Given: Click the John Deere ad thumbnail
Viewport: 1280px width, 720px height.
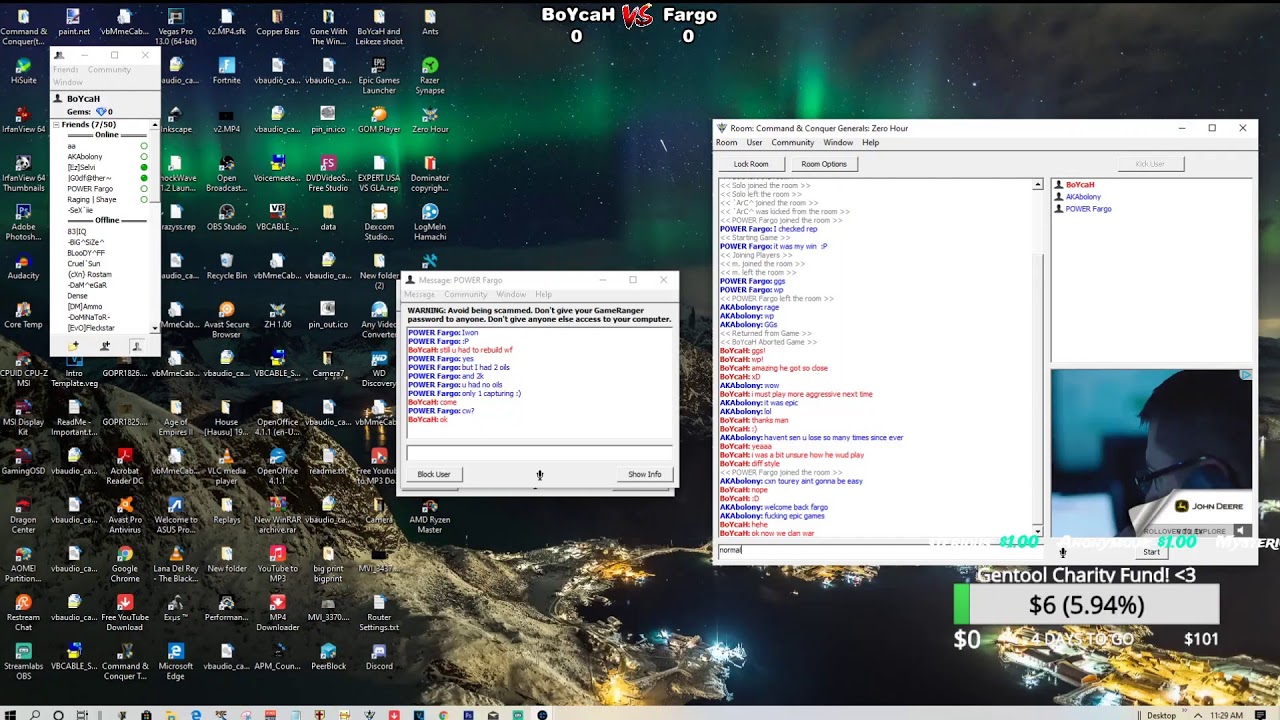Looking at the screenshot, I should click(x=1151, y=455).
